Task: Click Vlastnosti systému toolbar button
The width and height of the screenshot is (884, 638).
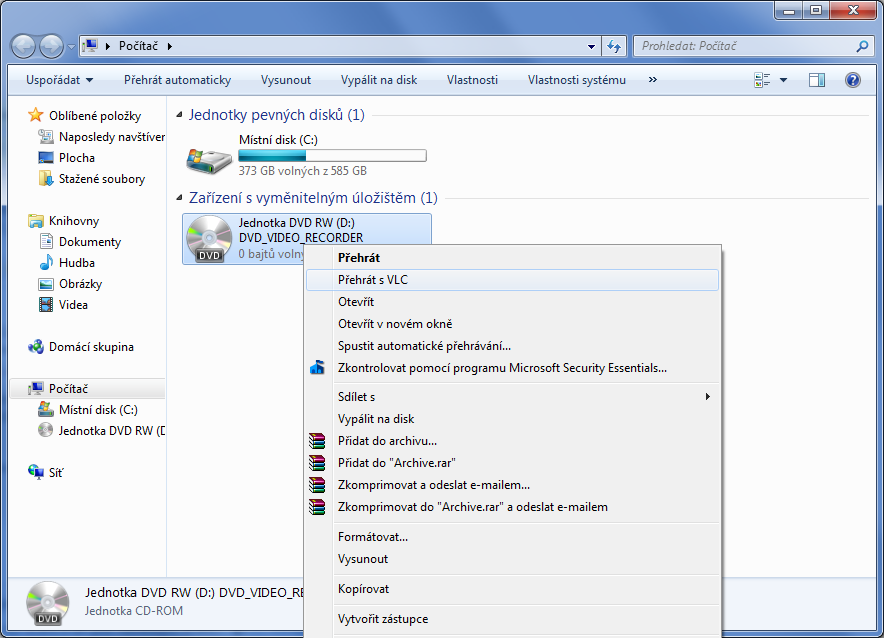Action: pyautogui.click(x=576, y=80)
